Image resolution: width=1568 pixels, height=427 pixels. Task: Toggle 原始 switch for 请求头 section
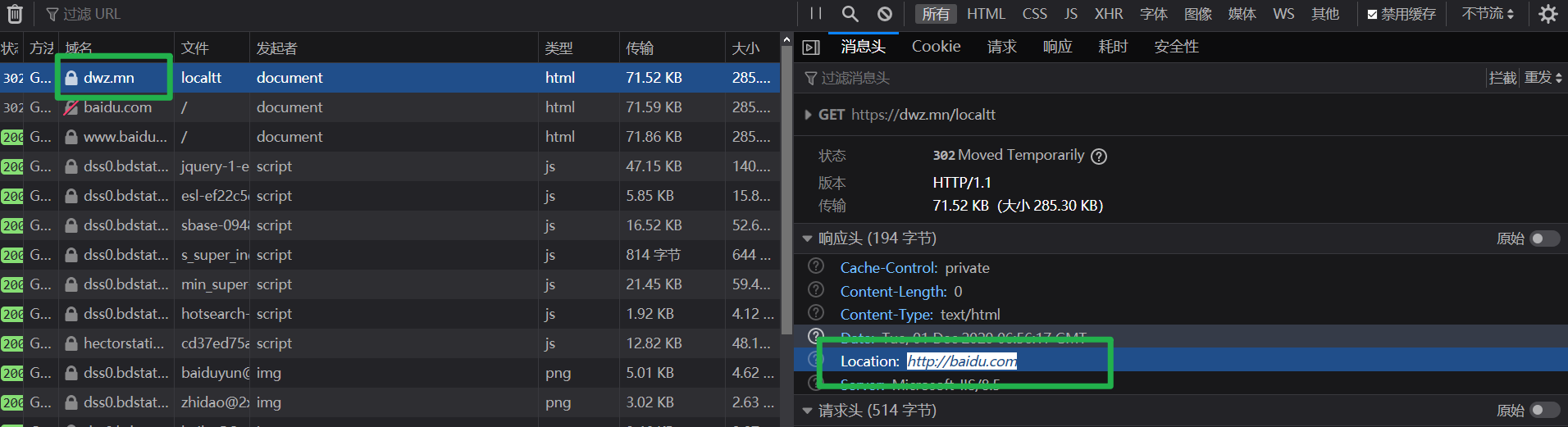[x=1545, y=410]
